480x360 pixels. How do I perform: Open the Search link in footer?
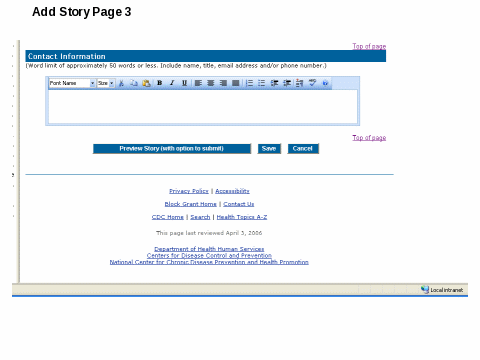click(x=200, y=217)
